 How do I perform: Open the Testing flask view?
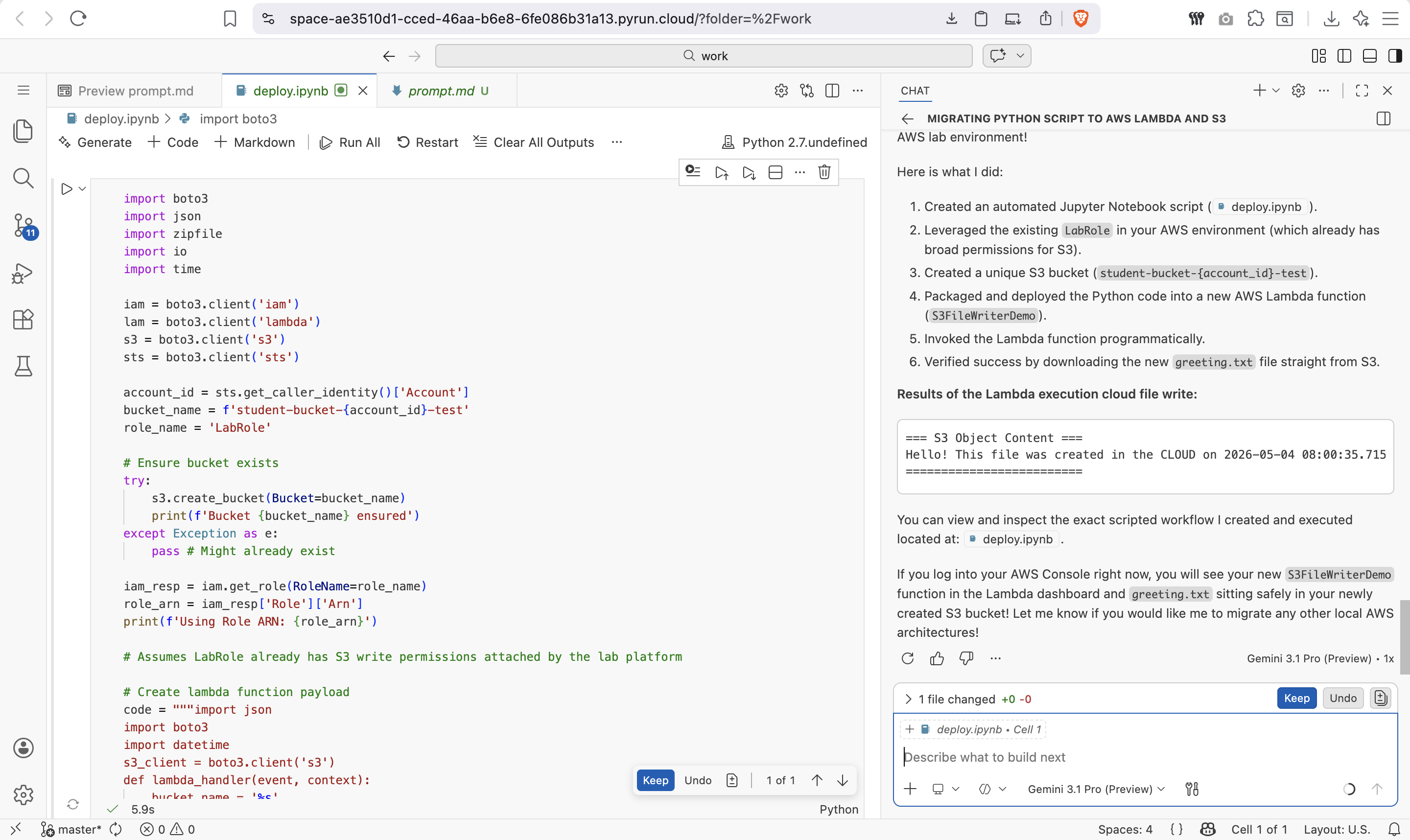23,366
